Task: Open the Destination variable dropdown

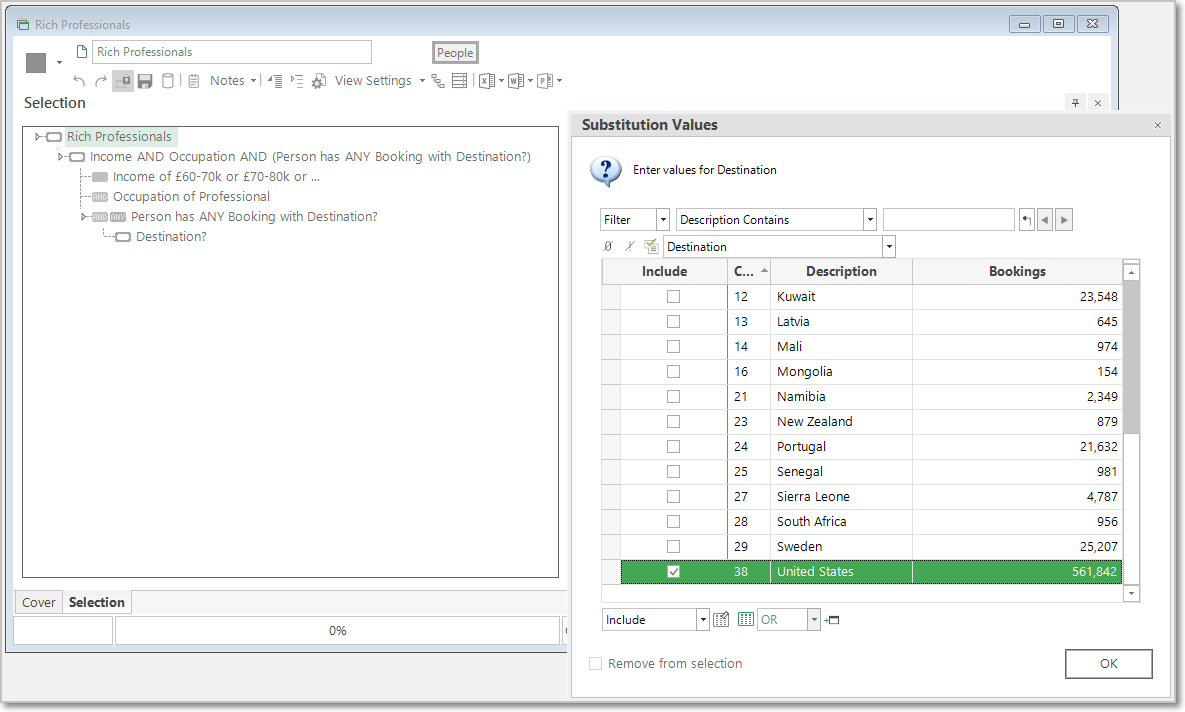Action: [x=889, y=246]
